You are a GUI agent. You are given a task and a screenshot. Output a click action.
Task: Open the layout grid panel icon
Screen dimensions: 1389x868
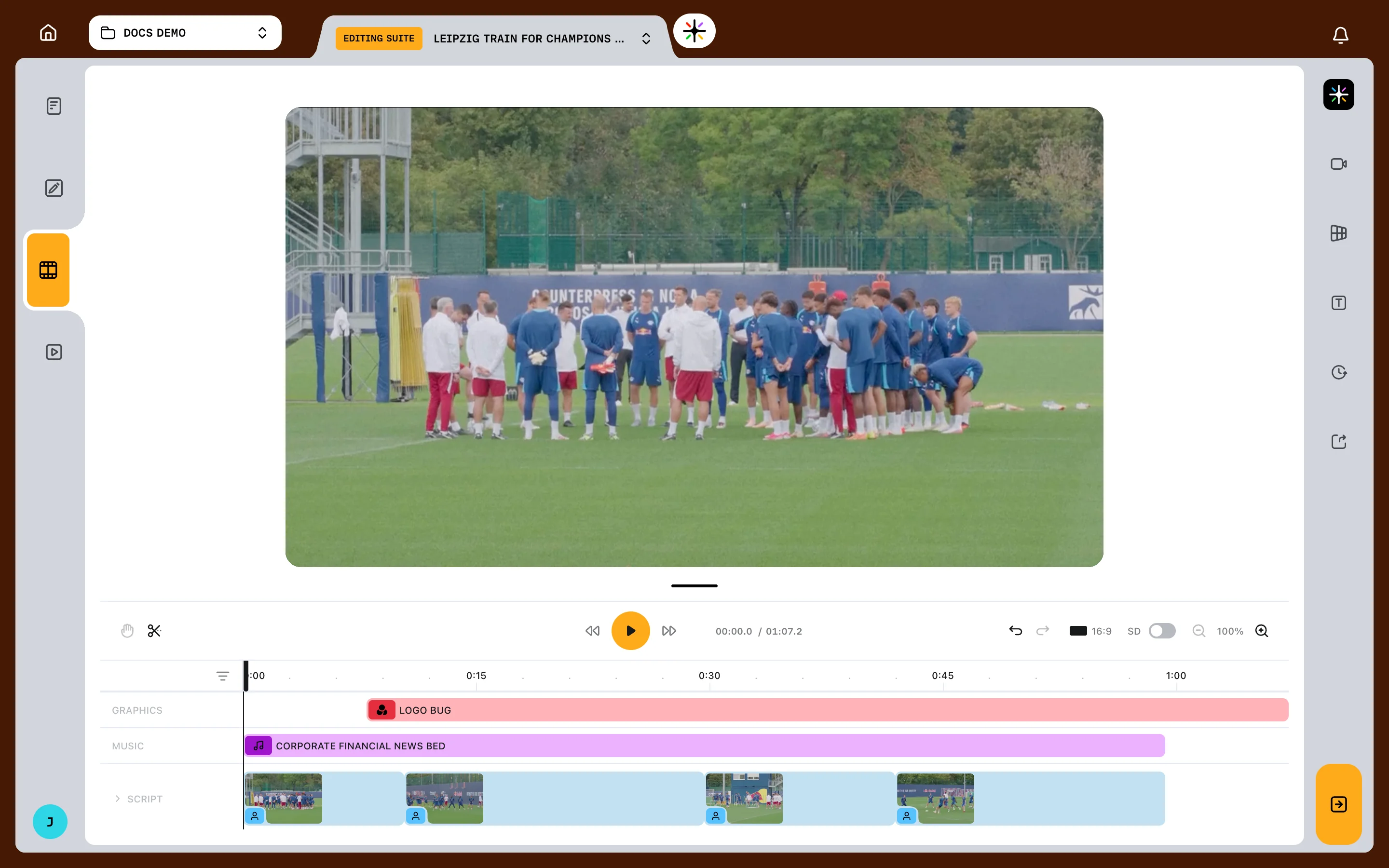(1338, 233)
